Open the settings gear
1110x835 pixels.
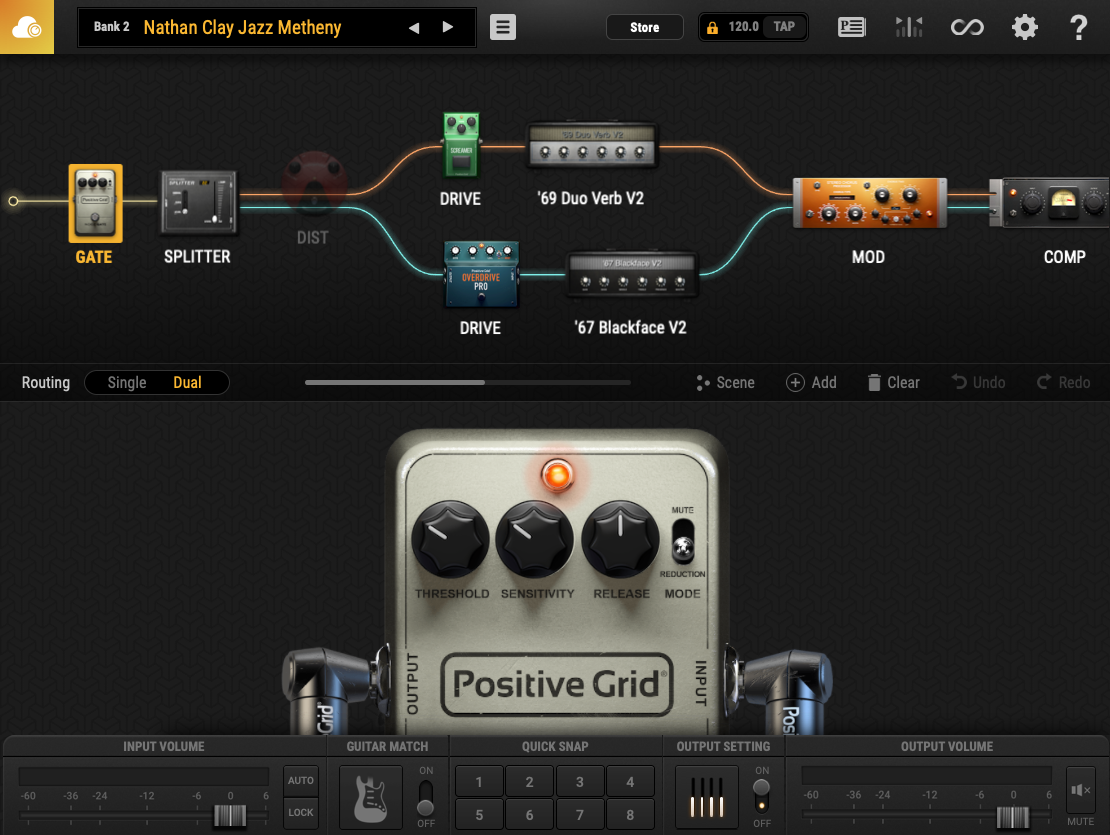point(1024,27)
